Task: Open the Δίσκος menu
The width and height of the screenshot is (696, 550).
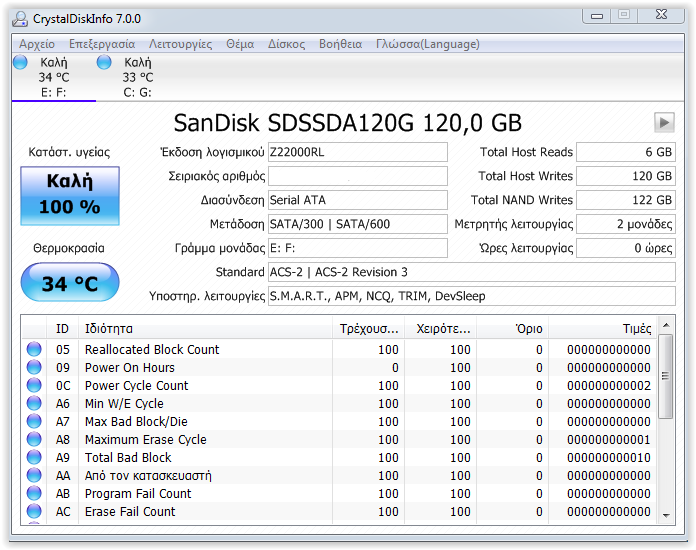Action: point(286,44)
